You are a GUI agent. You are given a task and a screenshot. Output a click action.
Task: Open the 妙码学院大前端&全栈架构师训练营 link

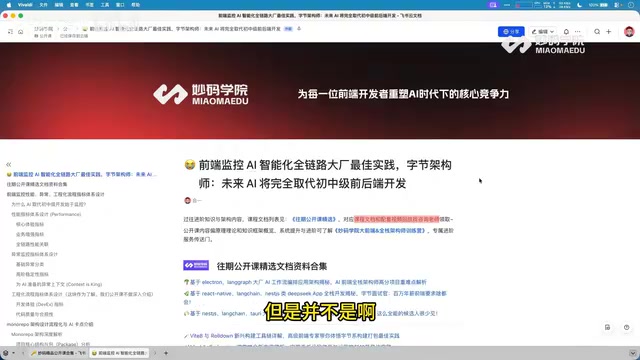pyautogui.click(x=380, y=231)
